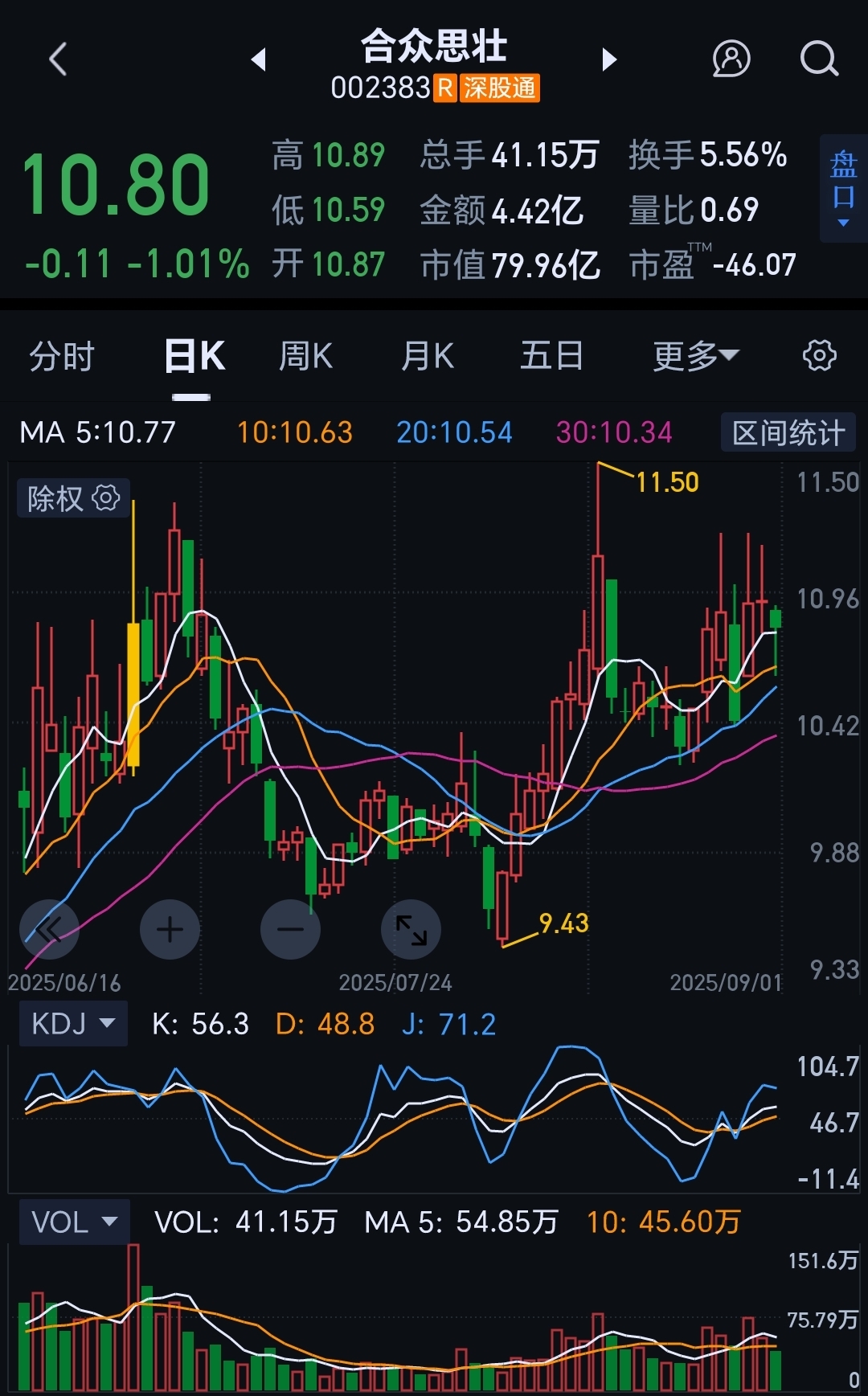Screen dimensions: 868x1396
Task: Tap 市值 79.96亿 value
Action: 510,264
